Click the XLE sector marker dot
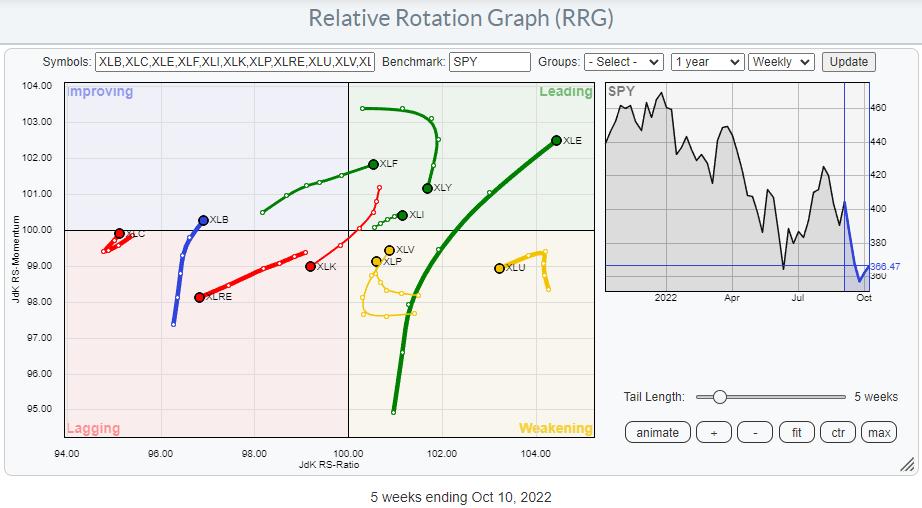The width and height of the screenshot is (922, 508). pos(556,140)
